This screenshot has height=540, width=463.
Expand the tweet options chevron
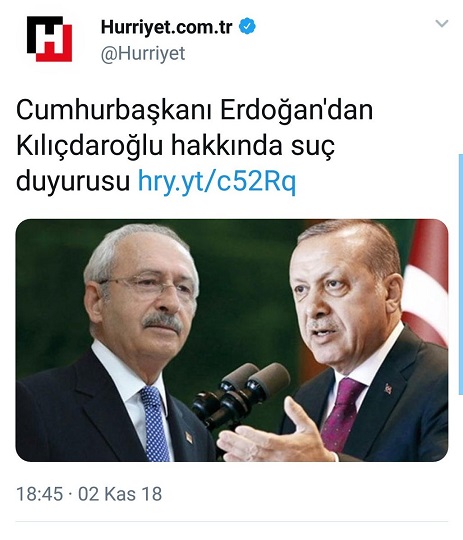tap(442, 23)
